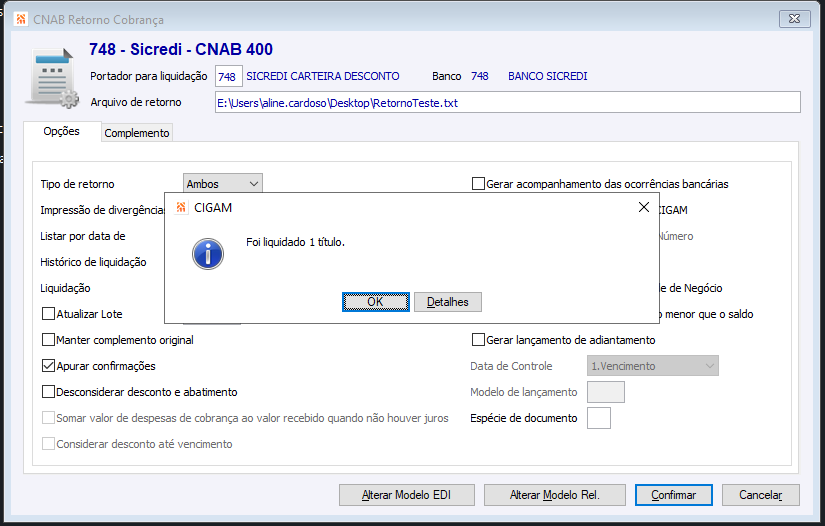Click the Banco code 748 value
The width and height of the screenshot is (825, 526).
(480, 76)
